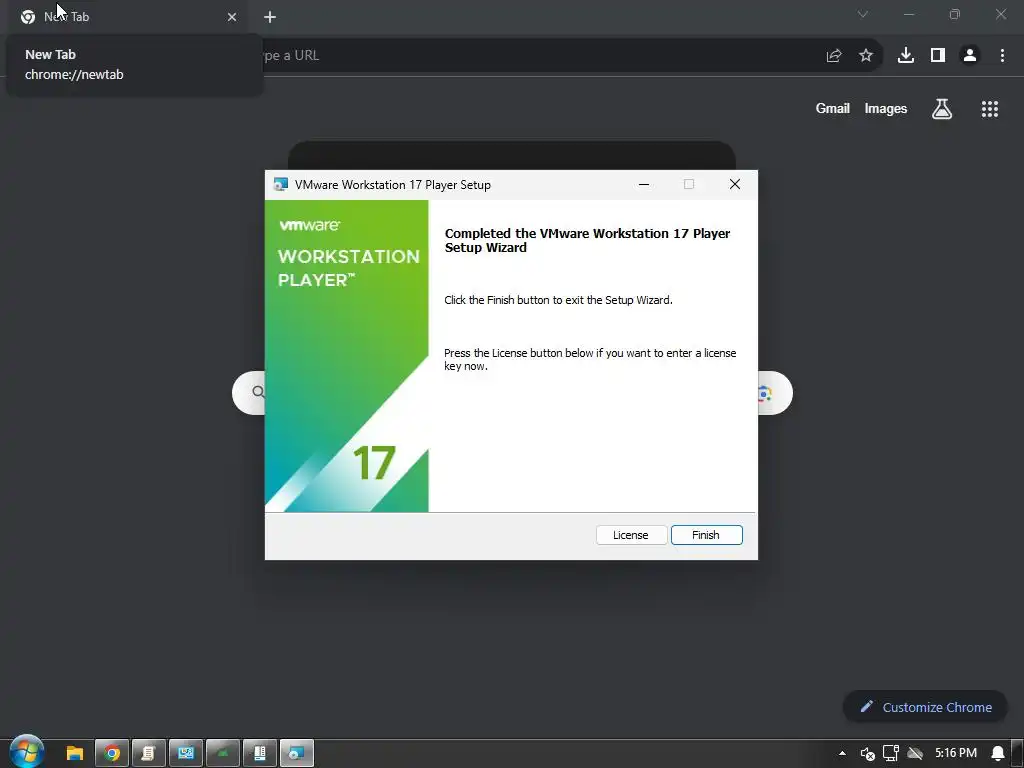Image resolution: width=1024 pixels, height=768 pixels.
Task: Select the New Tab tab in Chrome
Action: (x=128, y=17)
